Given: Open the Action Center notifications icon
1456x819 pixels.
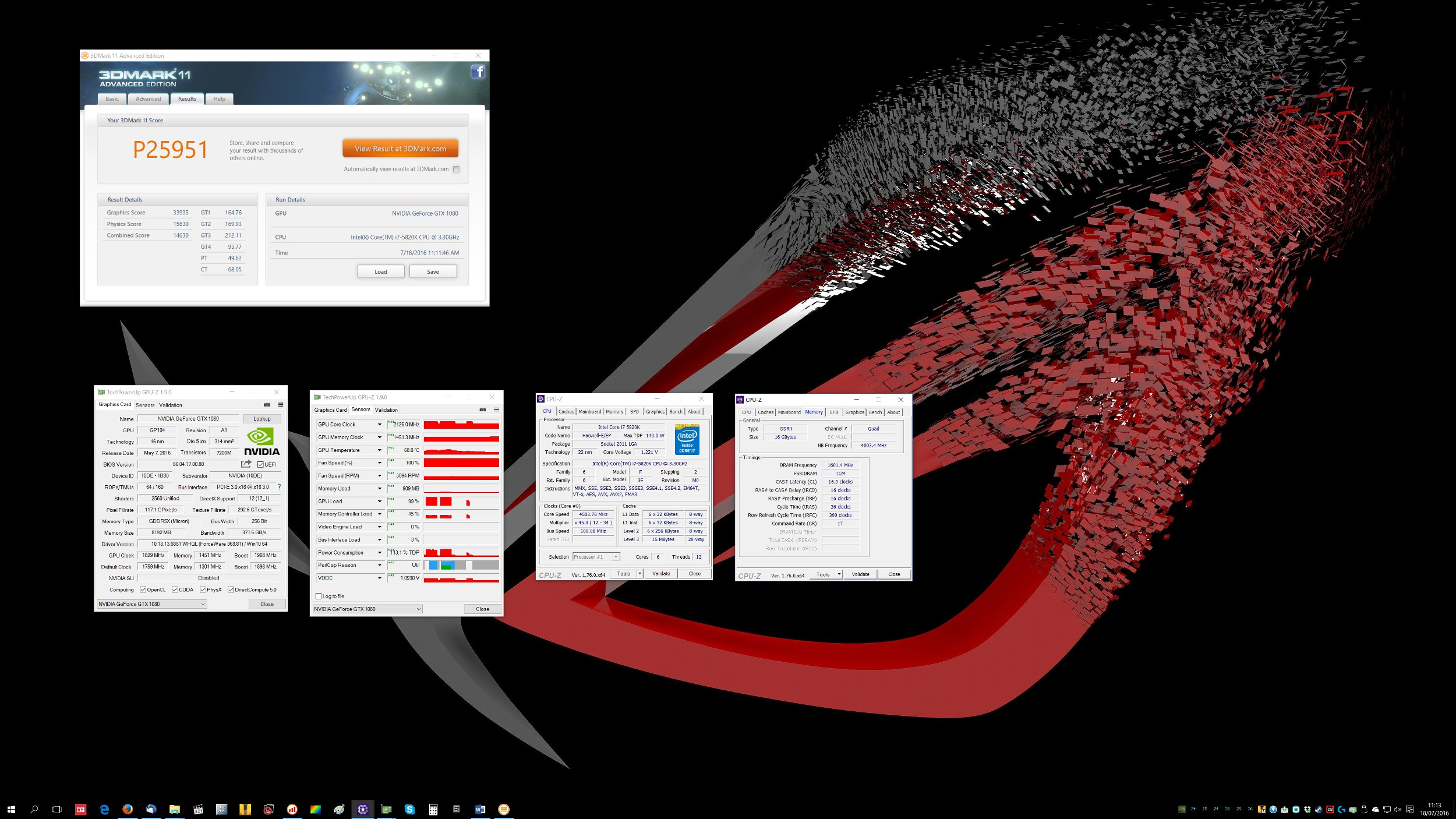Looking at the screenshot, I should [x=1409, y=809].
